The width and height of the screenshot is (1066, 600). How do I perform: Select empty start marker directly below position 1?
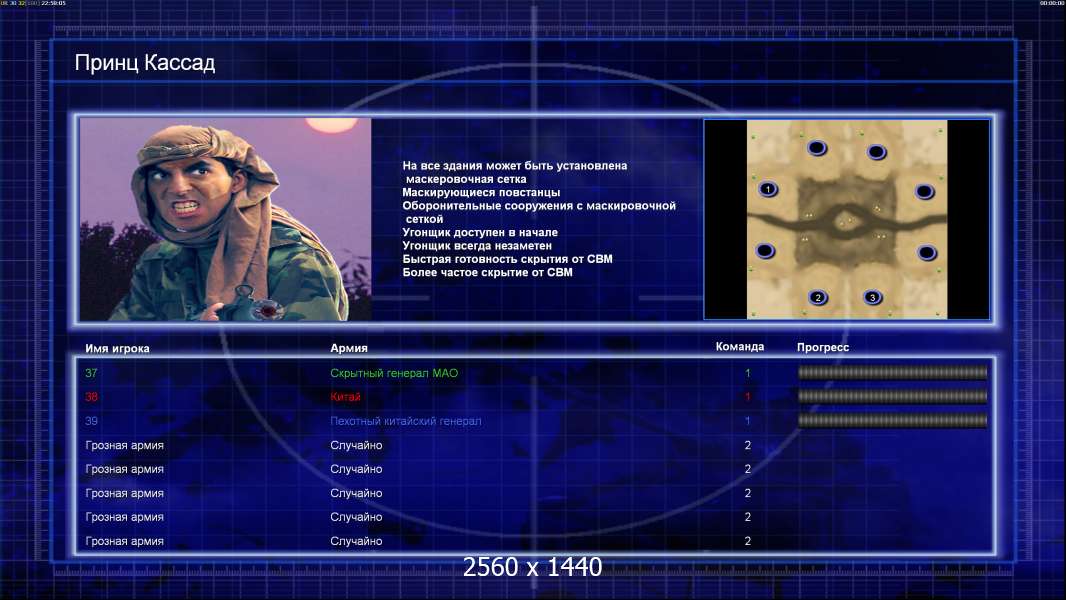click(x=765, y=251)
